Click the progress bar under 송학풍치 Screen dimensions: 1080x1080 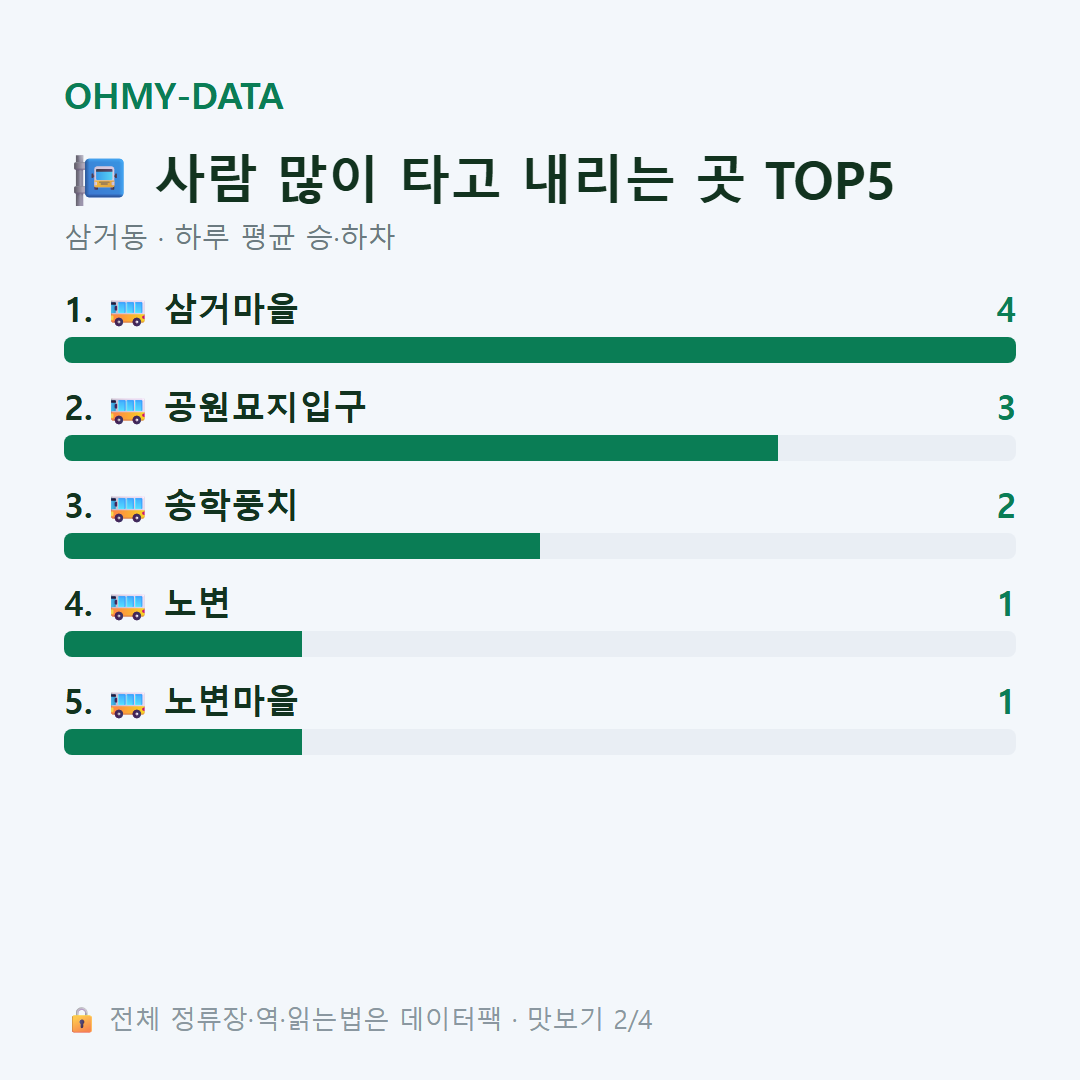(540, 546)
